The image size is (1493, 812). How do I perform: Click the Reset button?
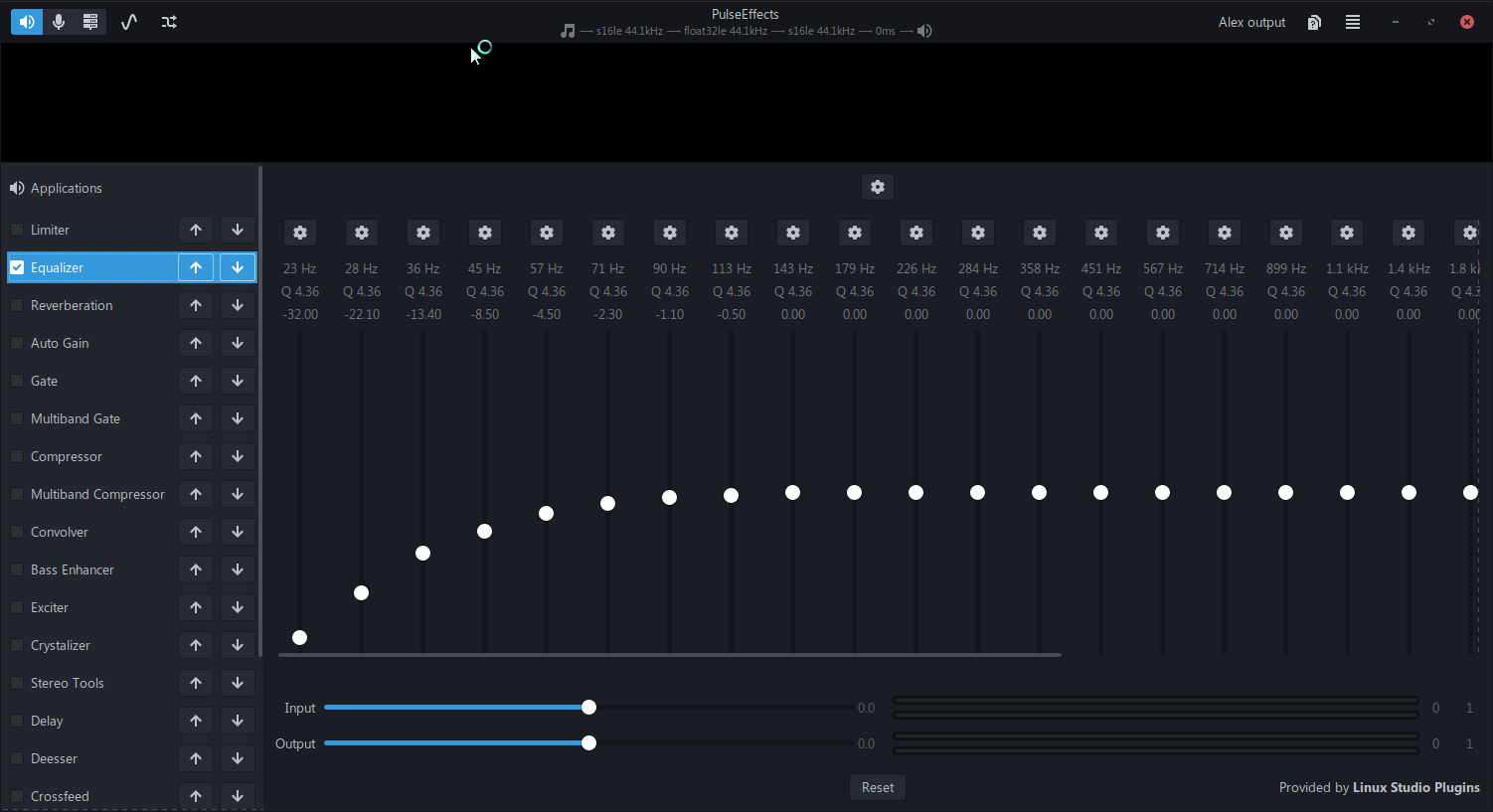coord(878,787)
